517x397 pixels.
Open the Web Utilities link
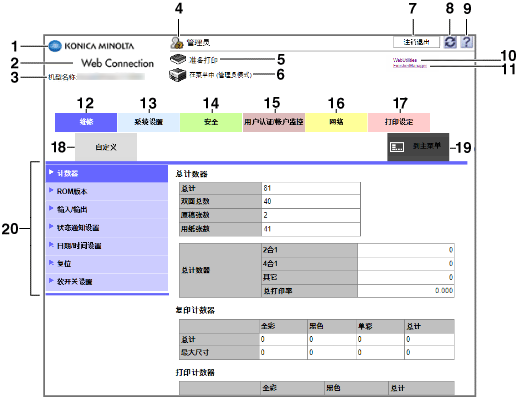click(405, 60)
